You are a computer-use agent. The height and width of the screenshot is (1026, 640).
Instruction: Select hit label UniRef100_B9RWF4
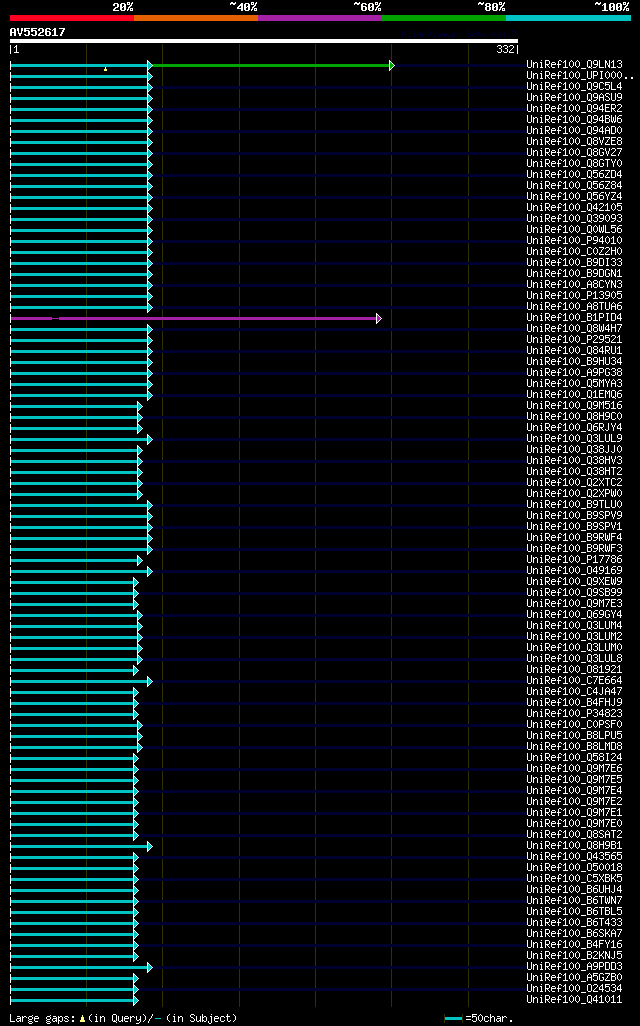pos(575,538)
